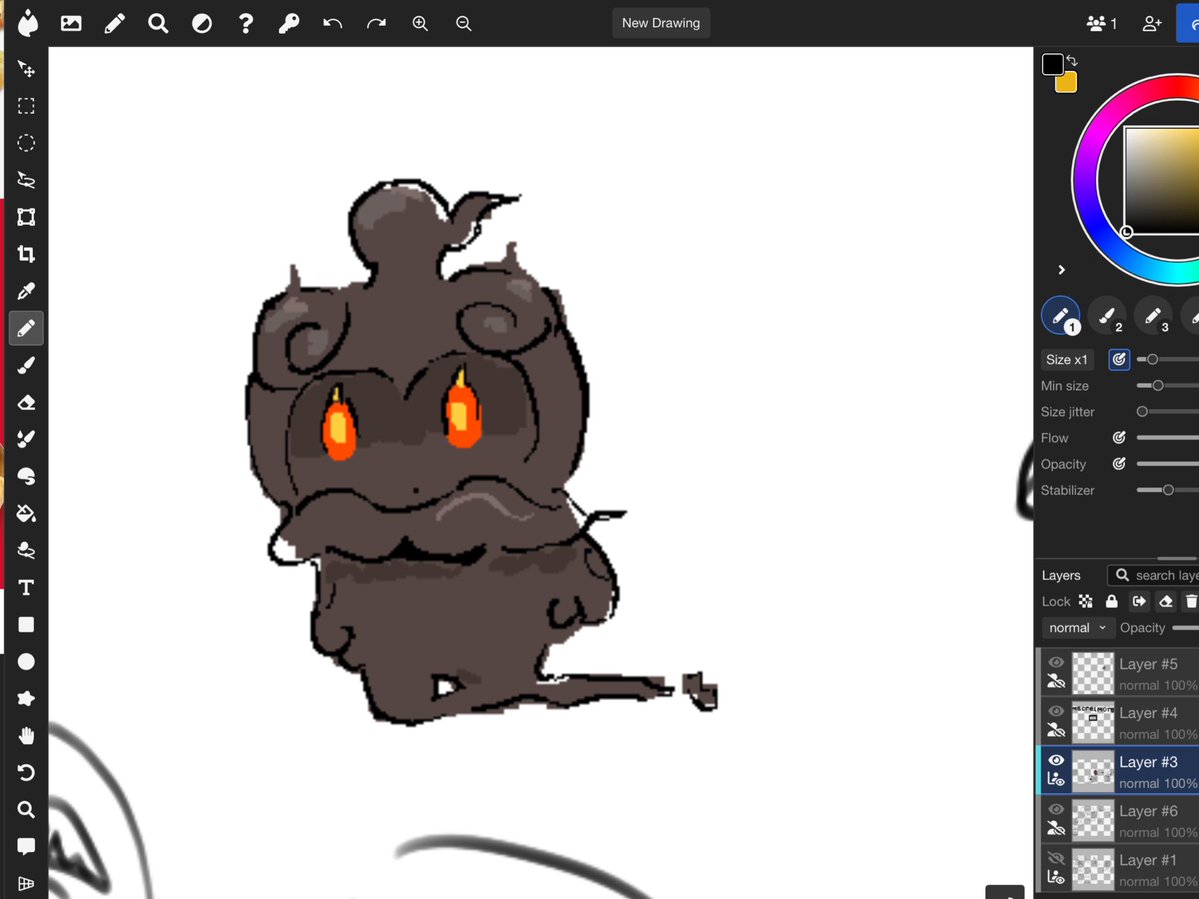
Task: Select the elliptical selection tool
Action: pos(26,143)
